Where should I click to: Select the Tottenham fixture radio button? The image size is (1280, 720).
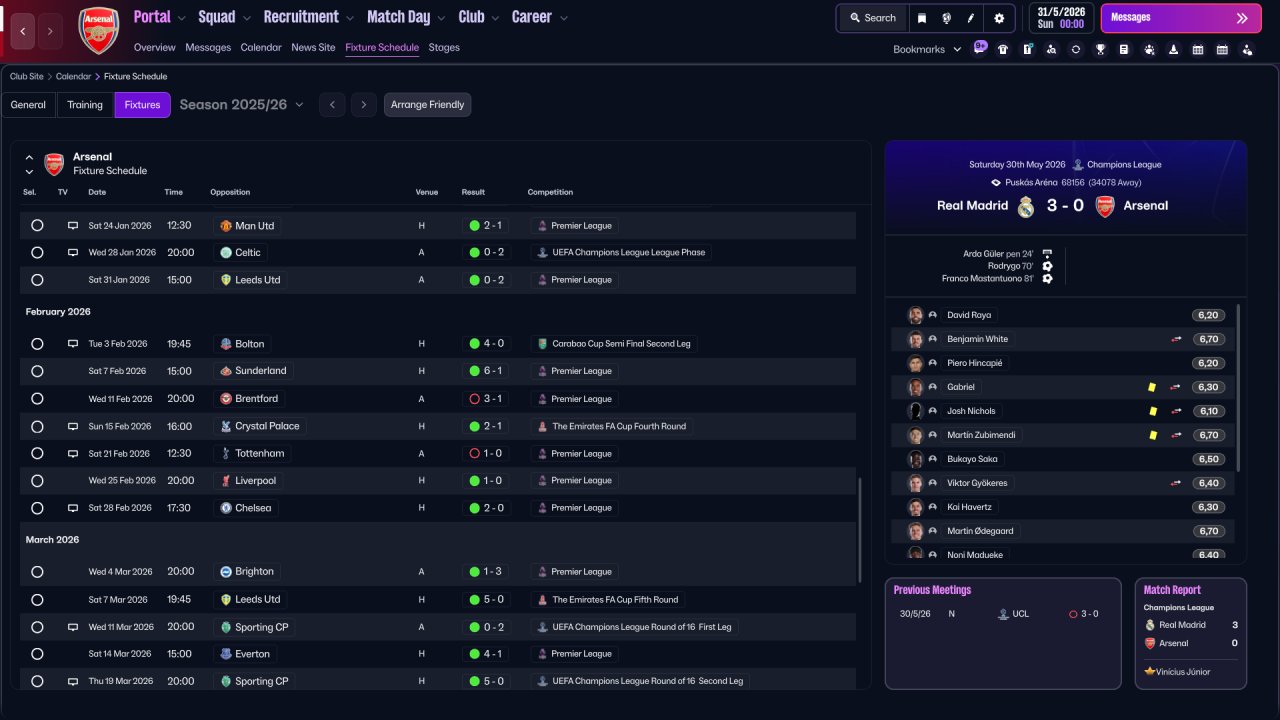pos(37,454)
